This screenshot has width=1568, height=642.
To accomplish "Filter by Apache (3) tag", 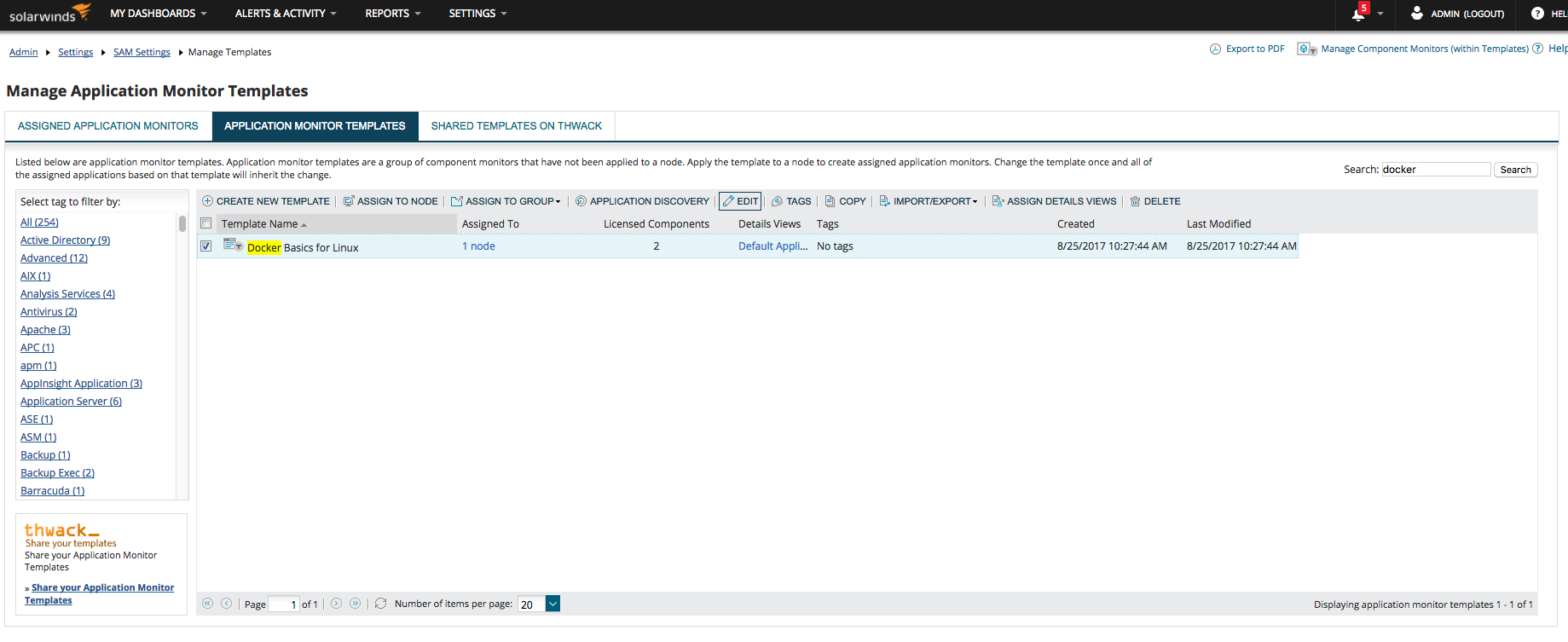I will [x=45, y=329].
